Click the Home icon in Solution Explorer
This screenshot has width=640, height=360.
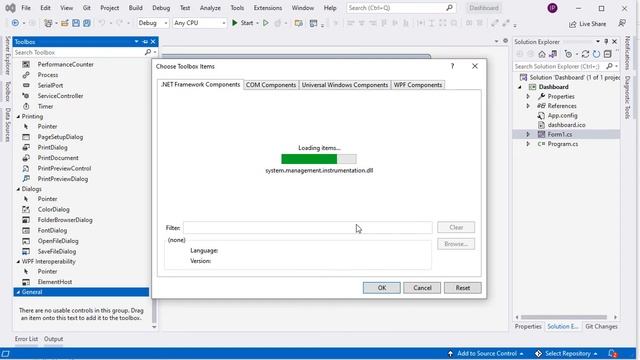coord(542,54)
